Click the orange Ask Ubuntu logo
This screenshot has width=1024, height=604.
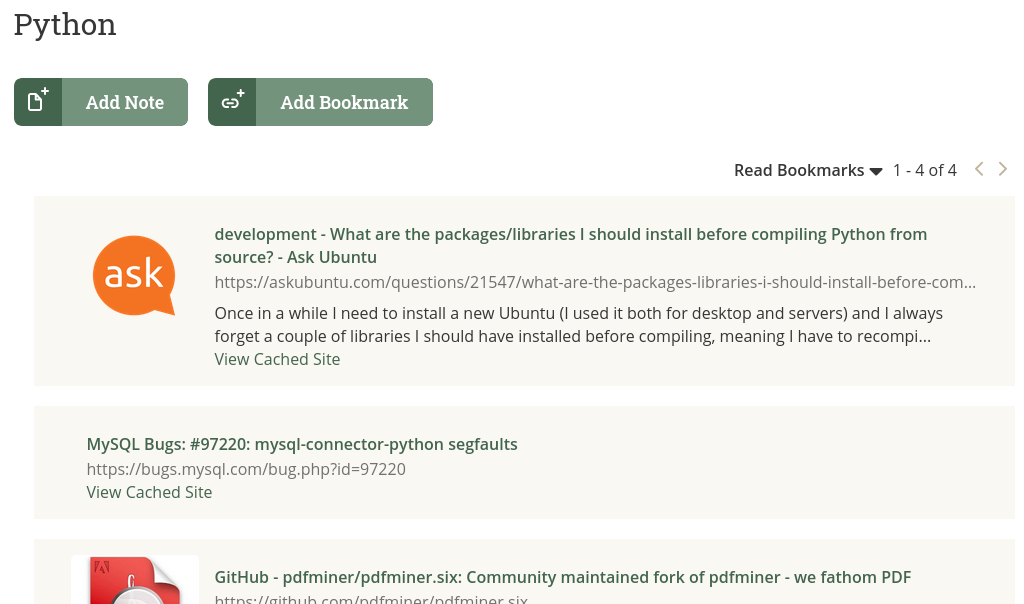[134, 276]
